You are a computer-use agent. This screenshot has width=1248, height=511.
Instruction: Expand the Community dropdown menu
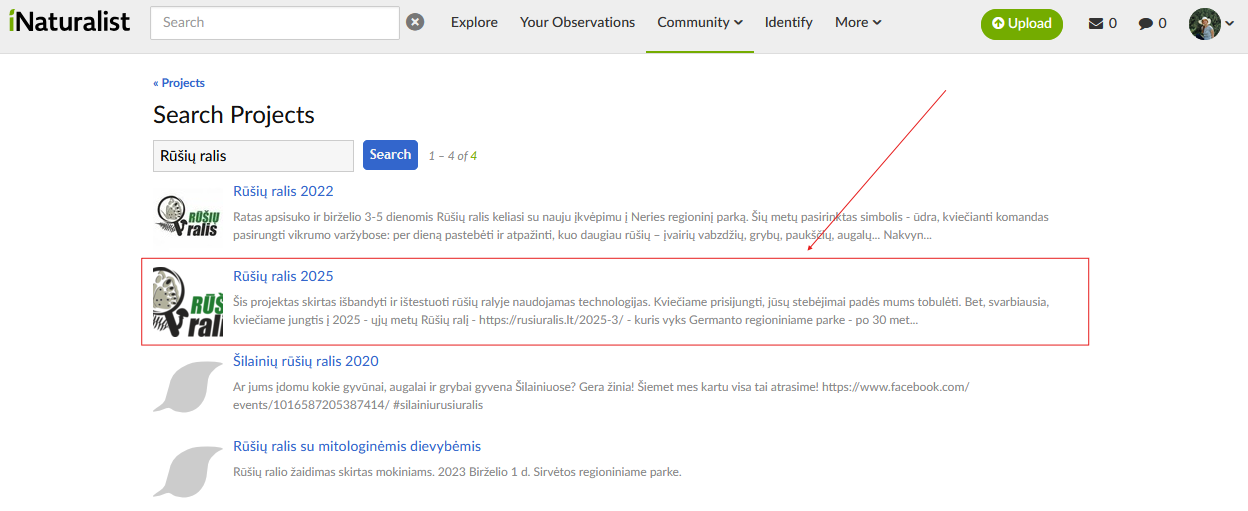pyautogui.click(x=700, y=22)
